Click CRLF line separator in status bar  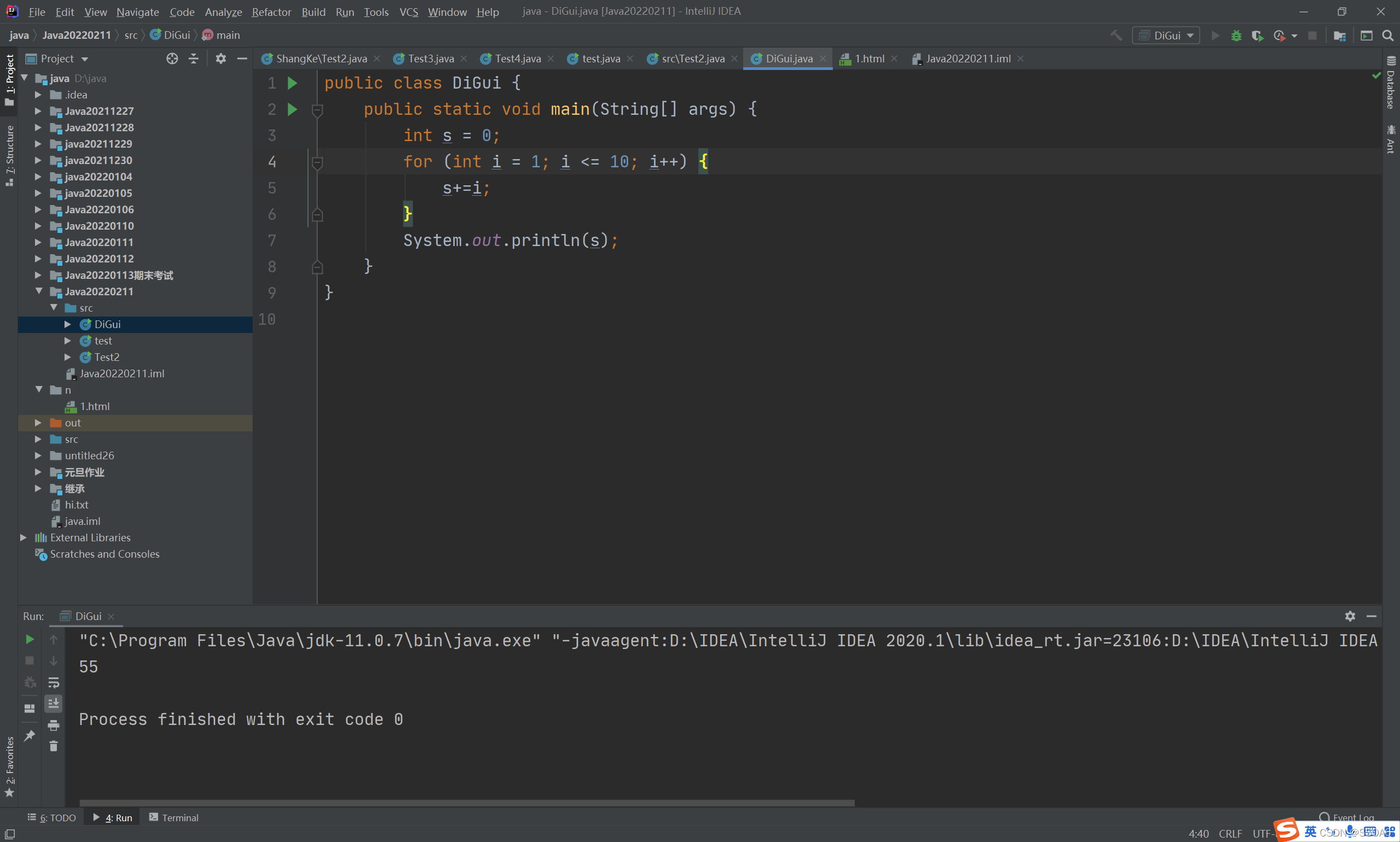(1230, 833)
